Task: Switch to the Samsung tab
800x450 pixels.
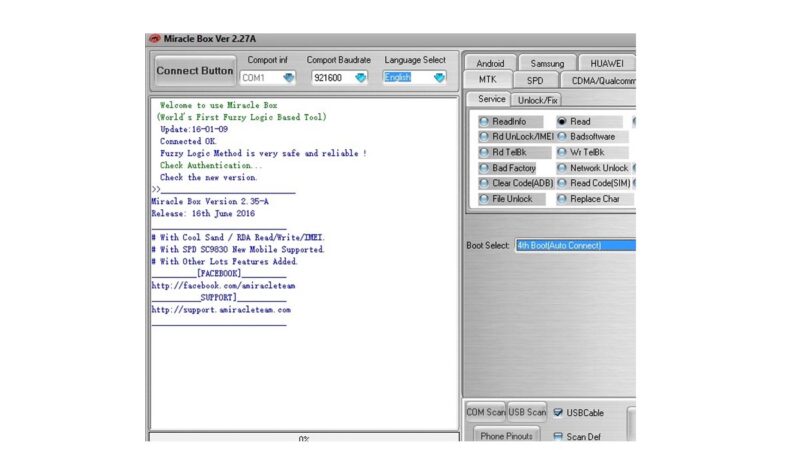Action: click(x=547, y=63)
